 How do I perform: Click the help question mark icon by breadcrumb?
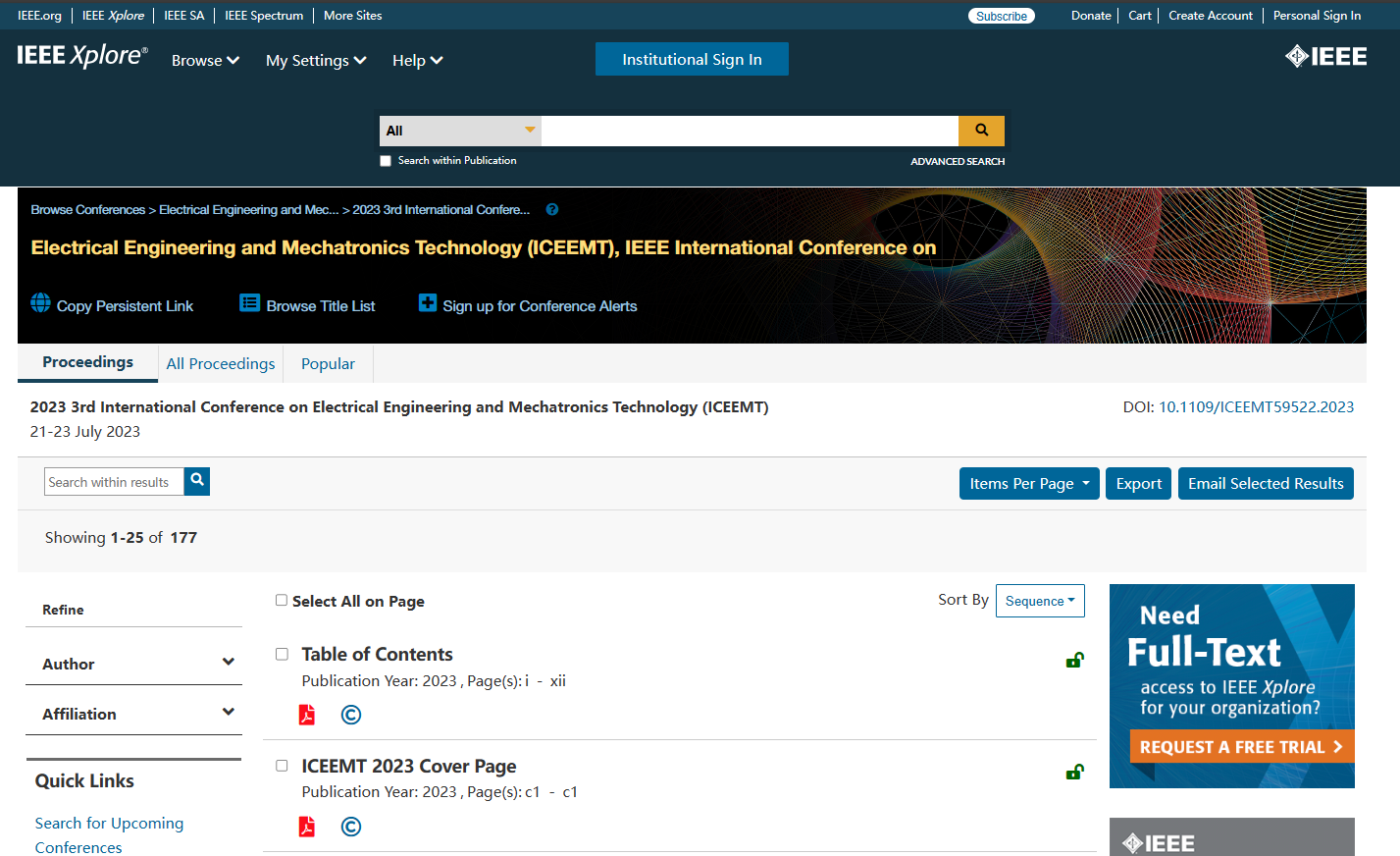(552, 209)
